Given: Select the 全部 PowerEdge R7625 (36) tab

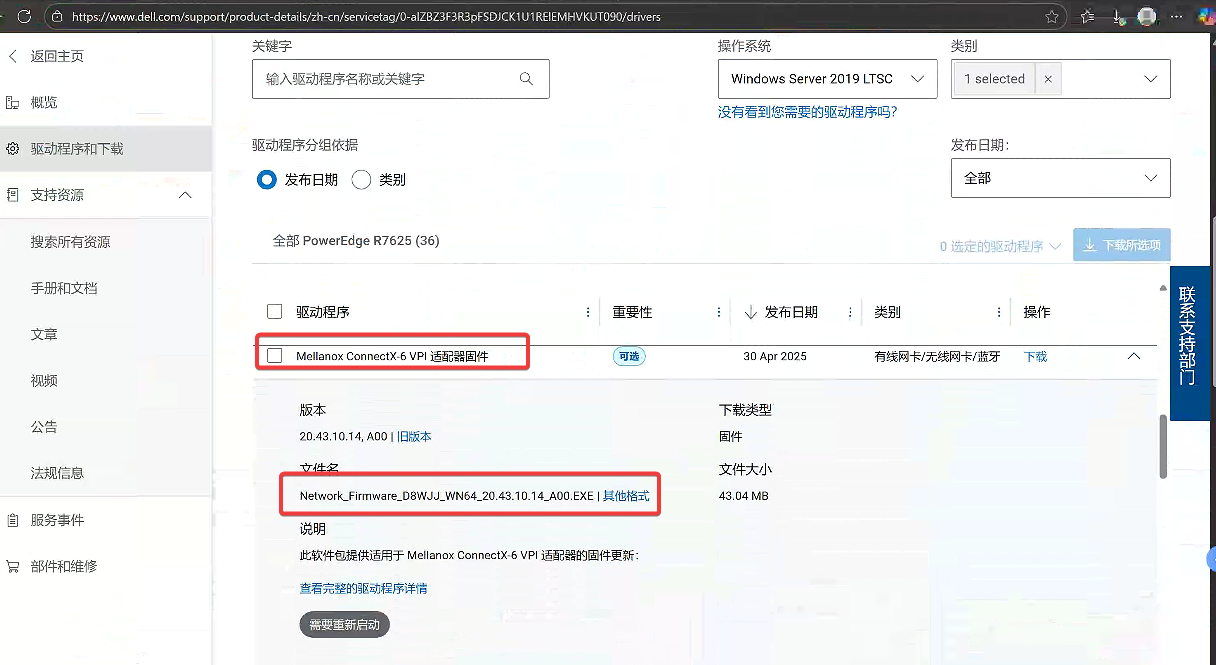Looking at the screenshot, I should (356, 241).
